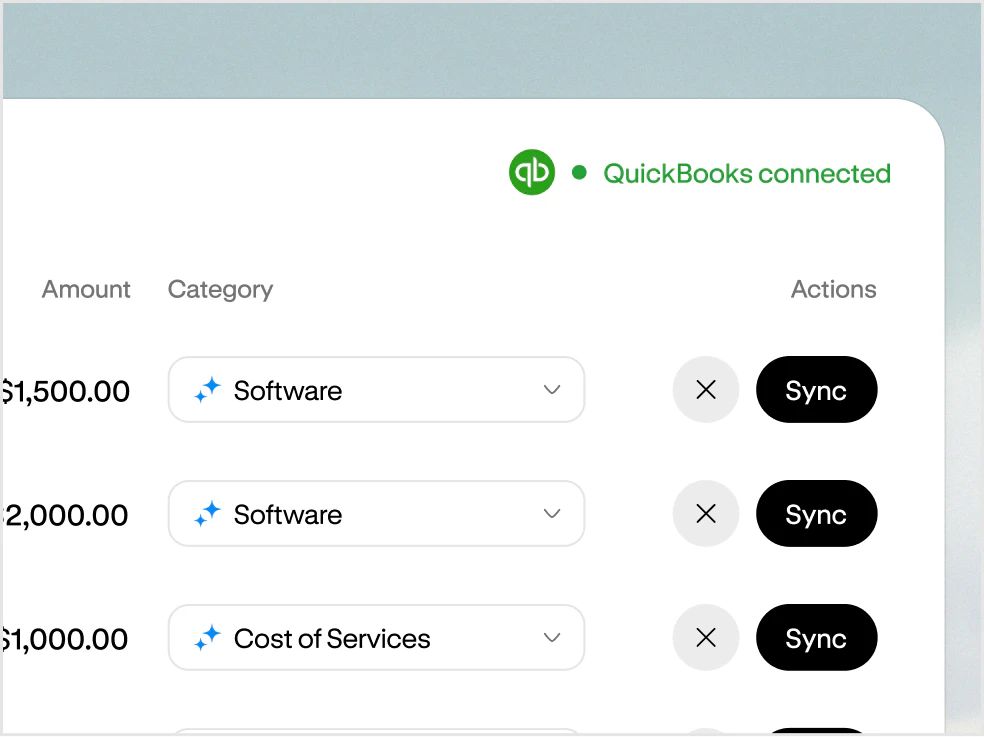The height and width of the screenshot is (737, 984).
Task: Open the Software category dropdown for $1,500.00
Action: click(x=377, y=390)
